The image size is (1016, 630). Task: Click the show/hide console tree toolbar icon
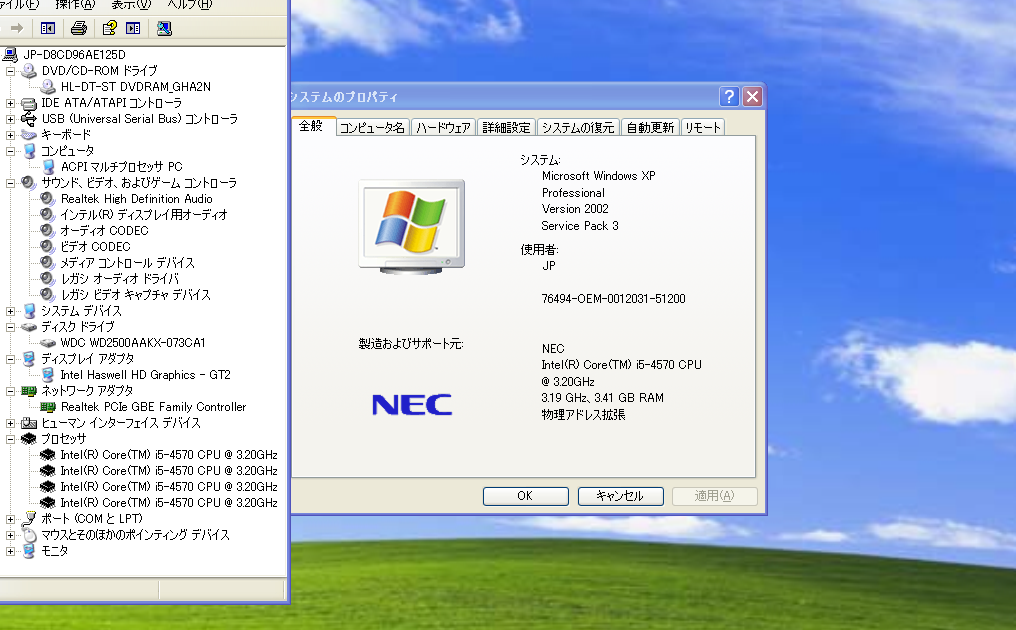48,28
